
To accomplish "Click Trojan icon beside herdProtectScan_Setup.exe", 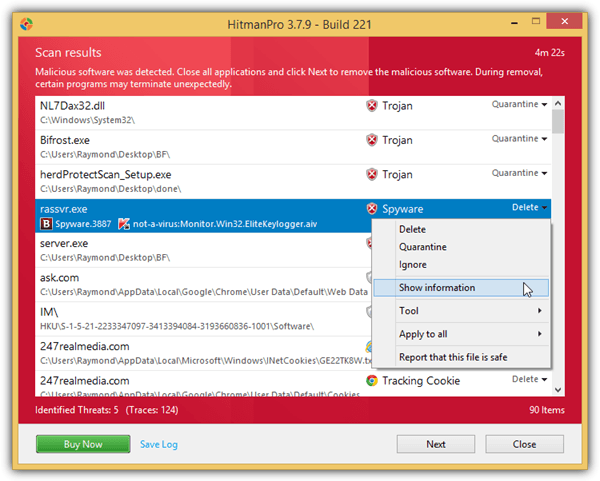I will pyautogui.click(x=371, y=175).
